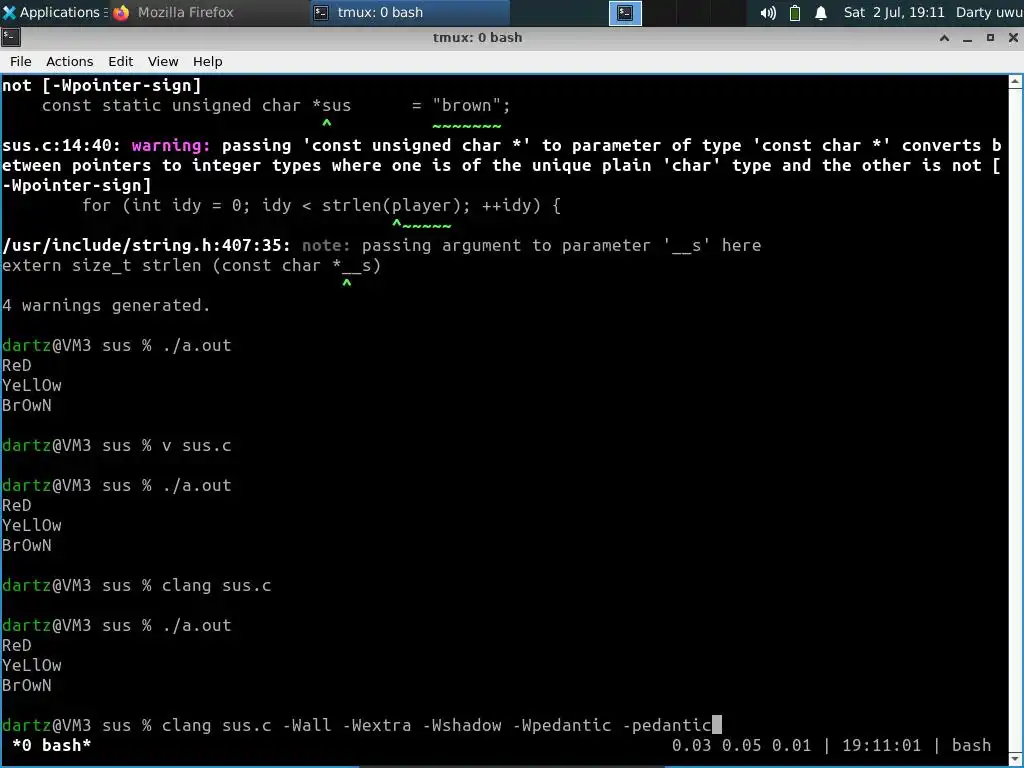
Task: Open the File menu
Action: (20, 61)
